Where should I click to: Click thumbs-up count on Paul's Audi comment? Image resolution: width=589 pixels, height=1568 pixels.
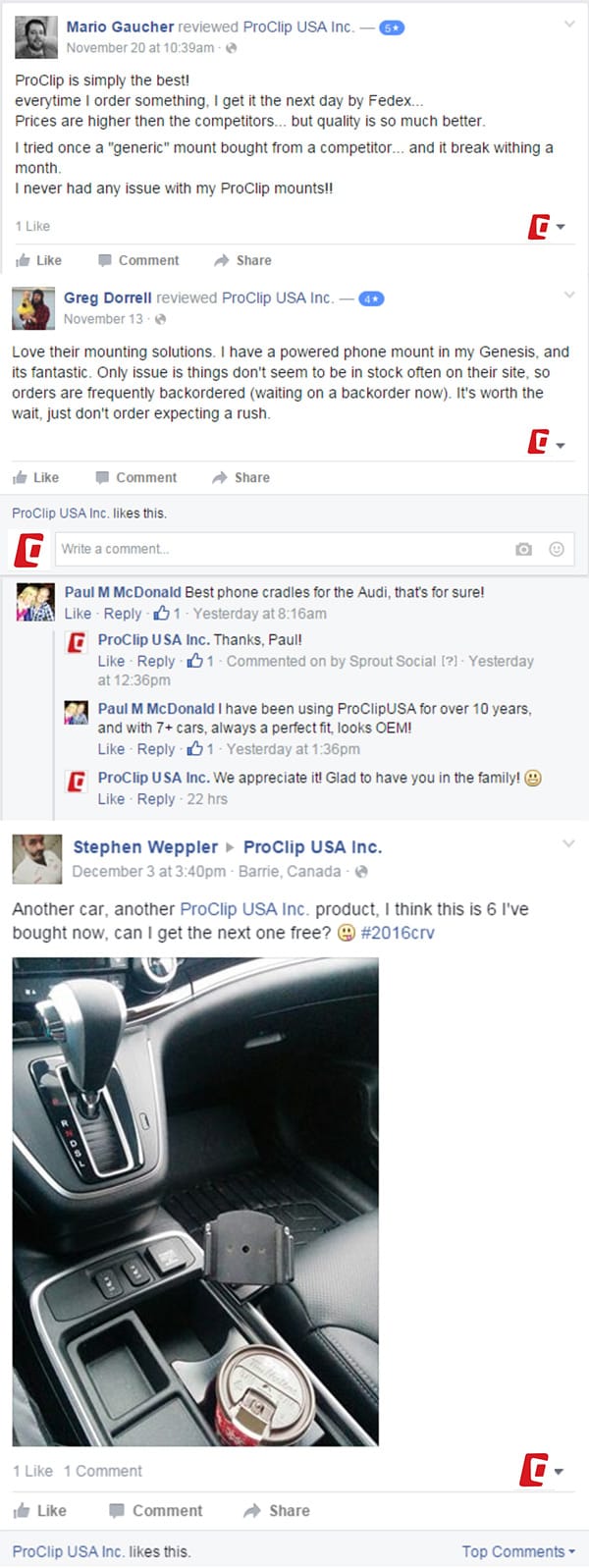click(x=166, y=614)
